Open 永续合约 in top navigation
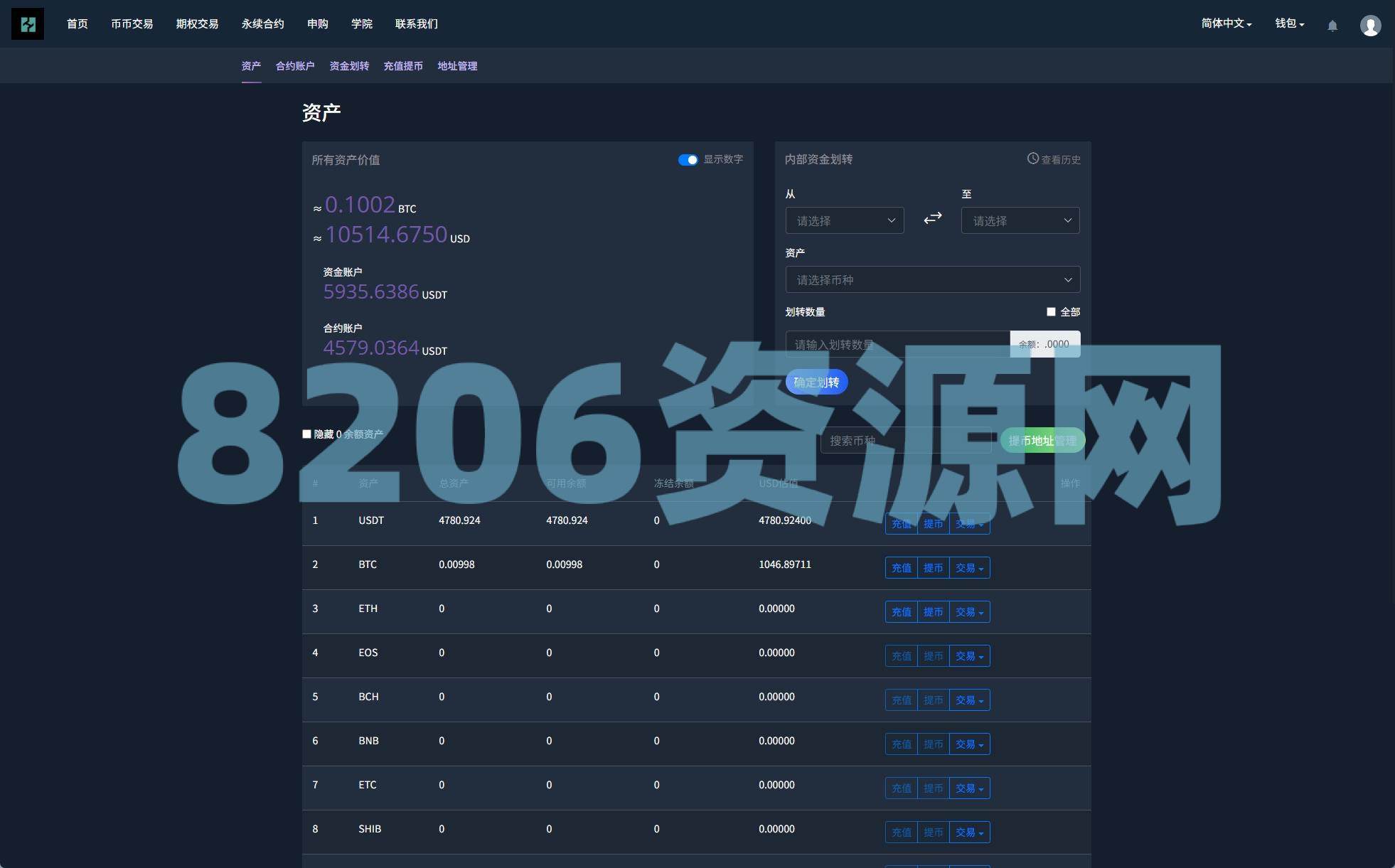1395x868 pixels. [x=262, y=24]
